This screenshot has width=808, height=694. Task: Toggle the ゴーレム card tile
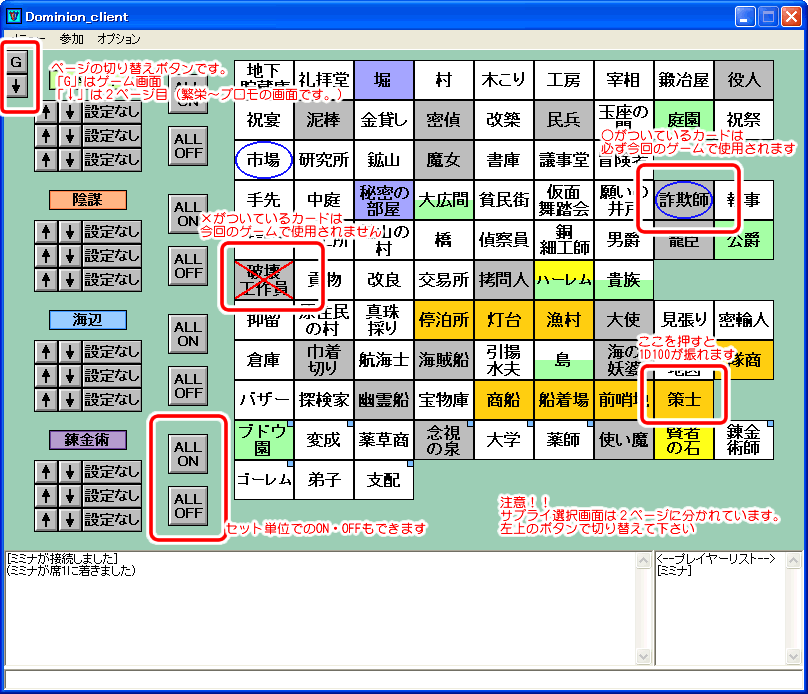pyautogui.click(x=263, y=480)
